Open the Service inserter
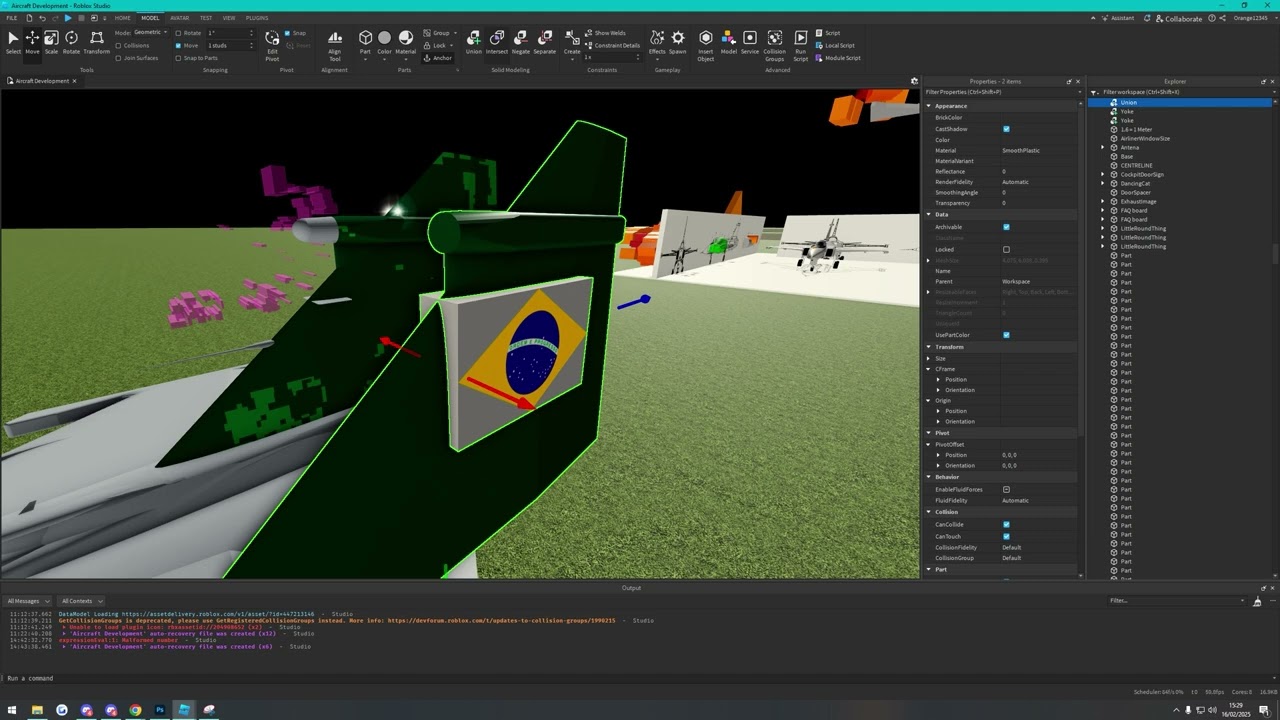This screenshot has width=1280, height=720. coord(750,42)
